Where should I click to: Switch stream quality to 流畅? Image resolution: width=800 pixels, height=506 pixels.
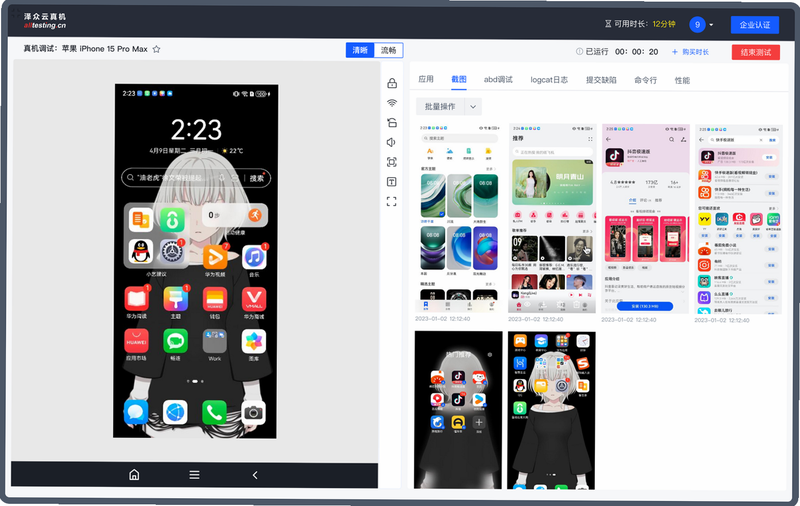(x=388, y=50)
